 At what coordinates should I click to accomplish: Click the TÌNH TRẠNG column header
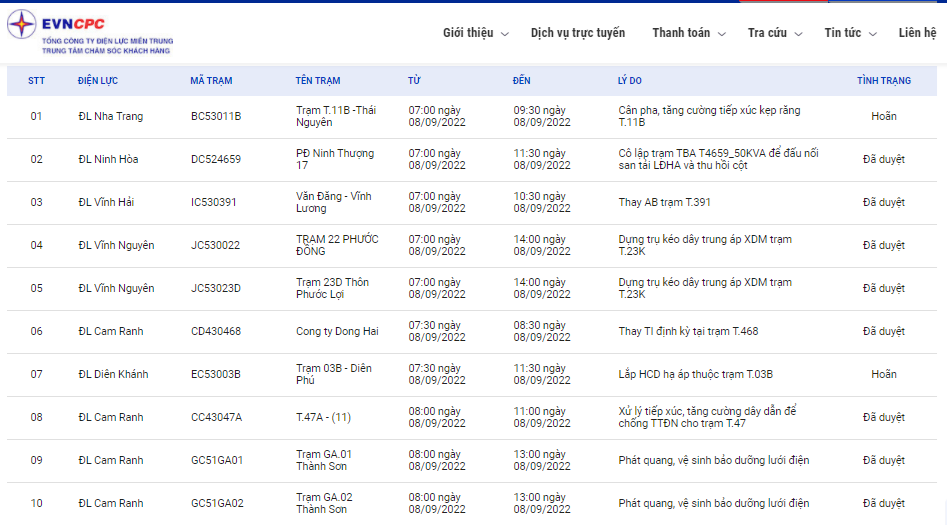pyautogui.click(x=883, y=81)
